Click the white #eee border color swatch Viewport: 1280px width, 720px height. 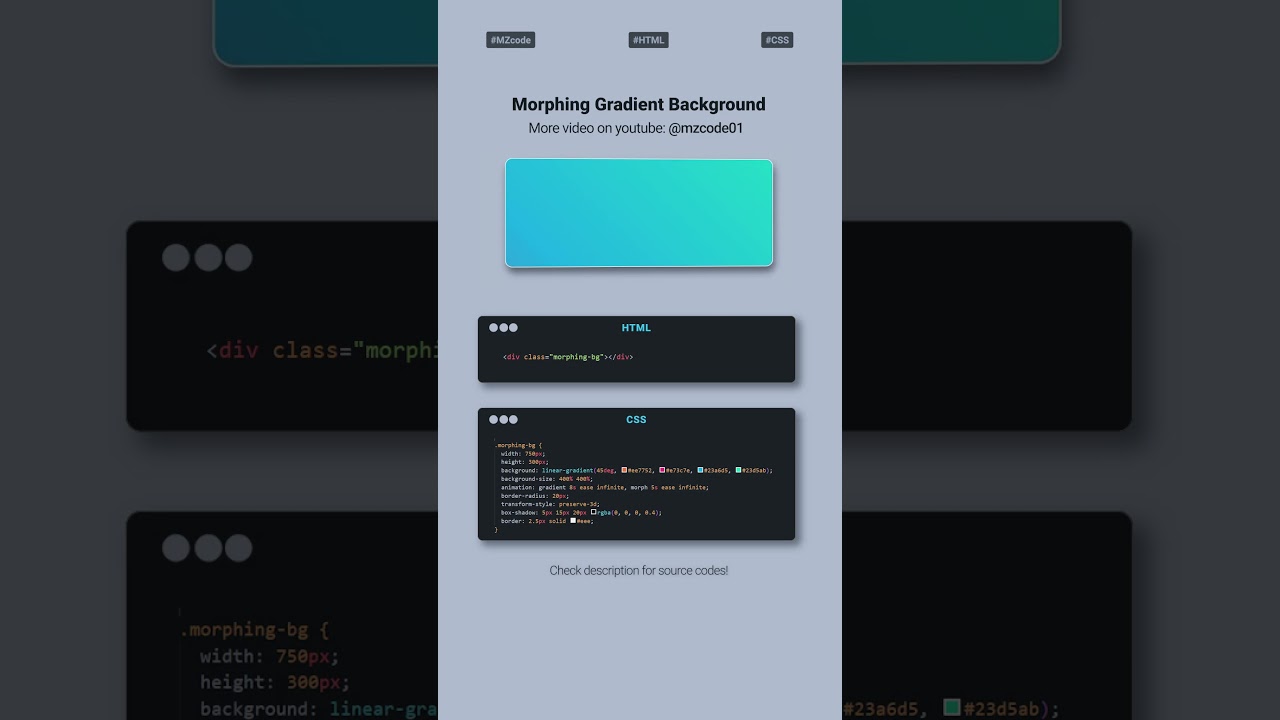tap(573, 520)
